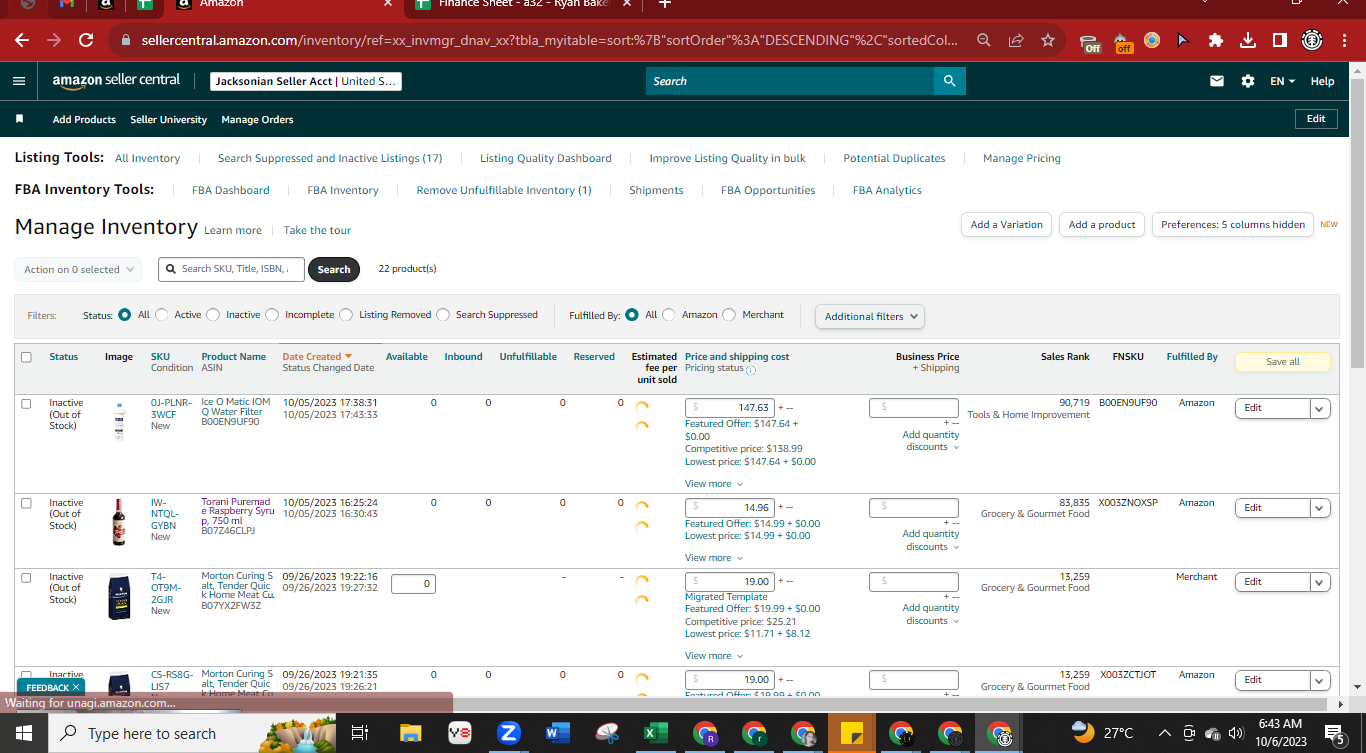Check the Torani Raspberry Syrup row checkbox
The width and height of the screenshot is (1366, 753).
pyautogui.click(x=26, y=503)
